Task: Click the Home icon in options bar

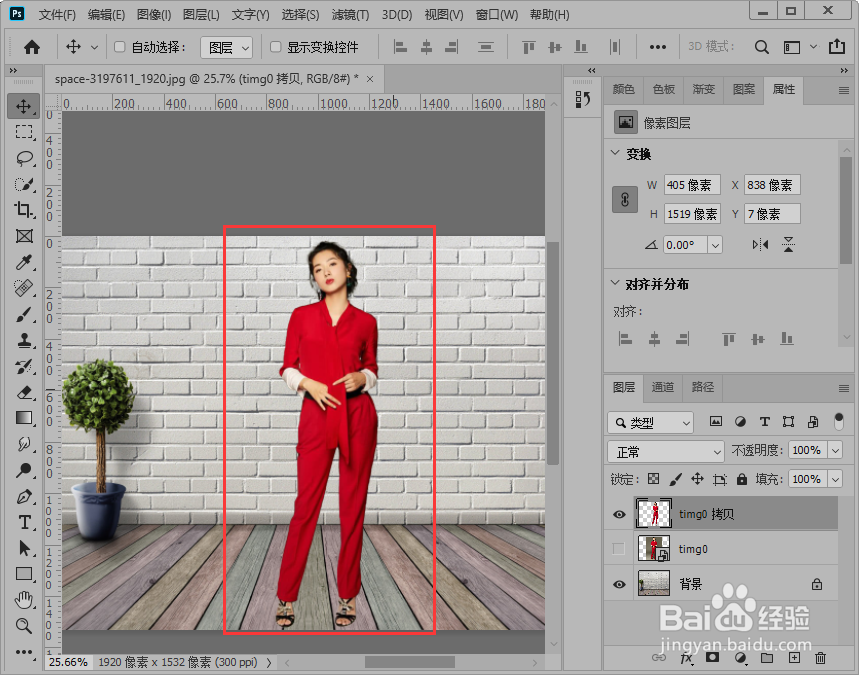Action: point(32,47)
